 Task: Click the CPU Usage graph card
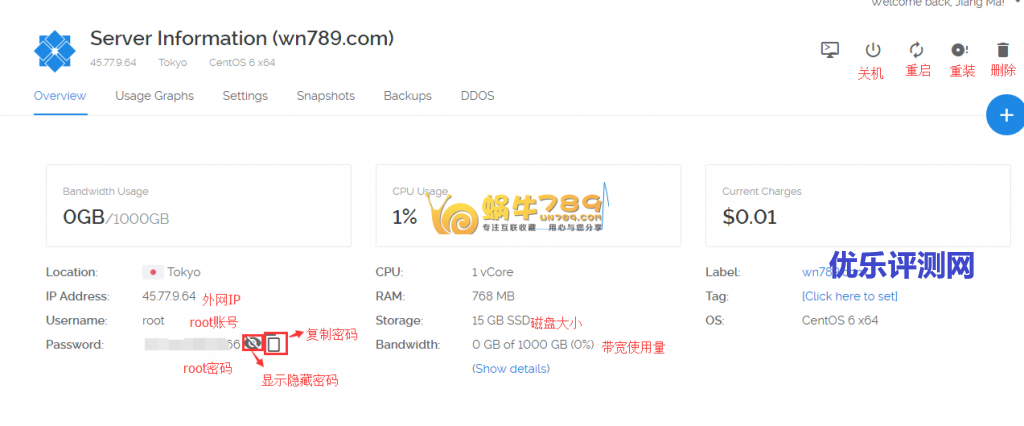528,205
